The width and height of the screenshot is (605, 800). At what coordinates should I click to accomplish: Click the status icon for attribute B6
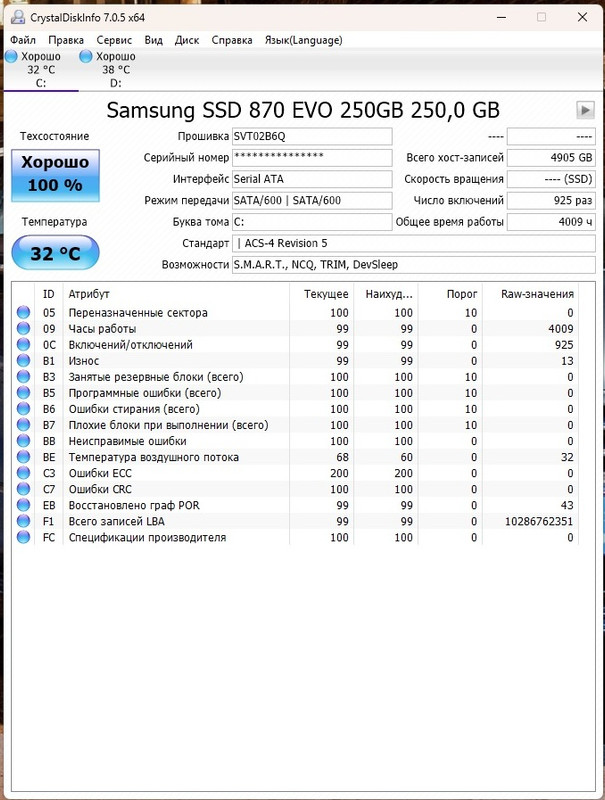(23, 409)
